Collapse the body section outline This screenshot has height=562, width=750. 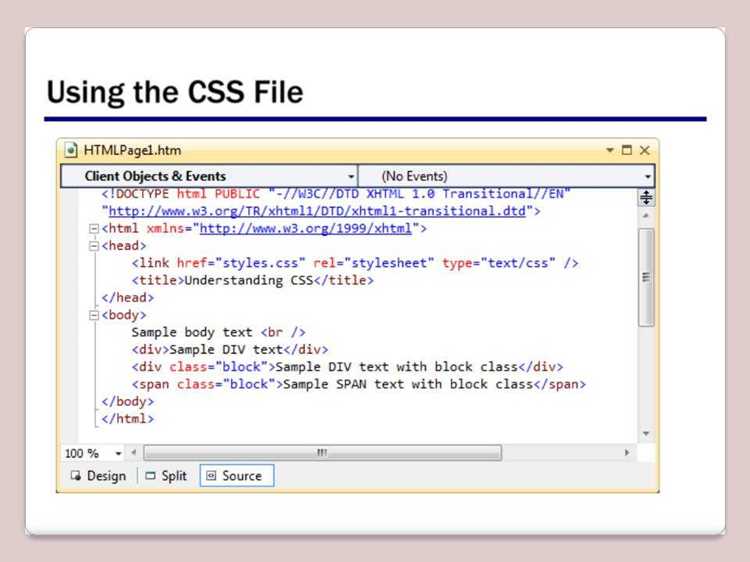pos(94,315)
